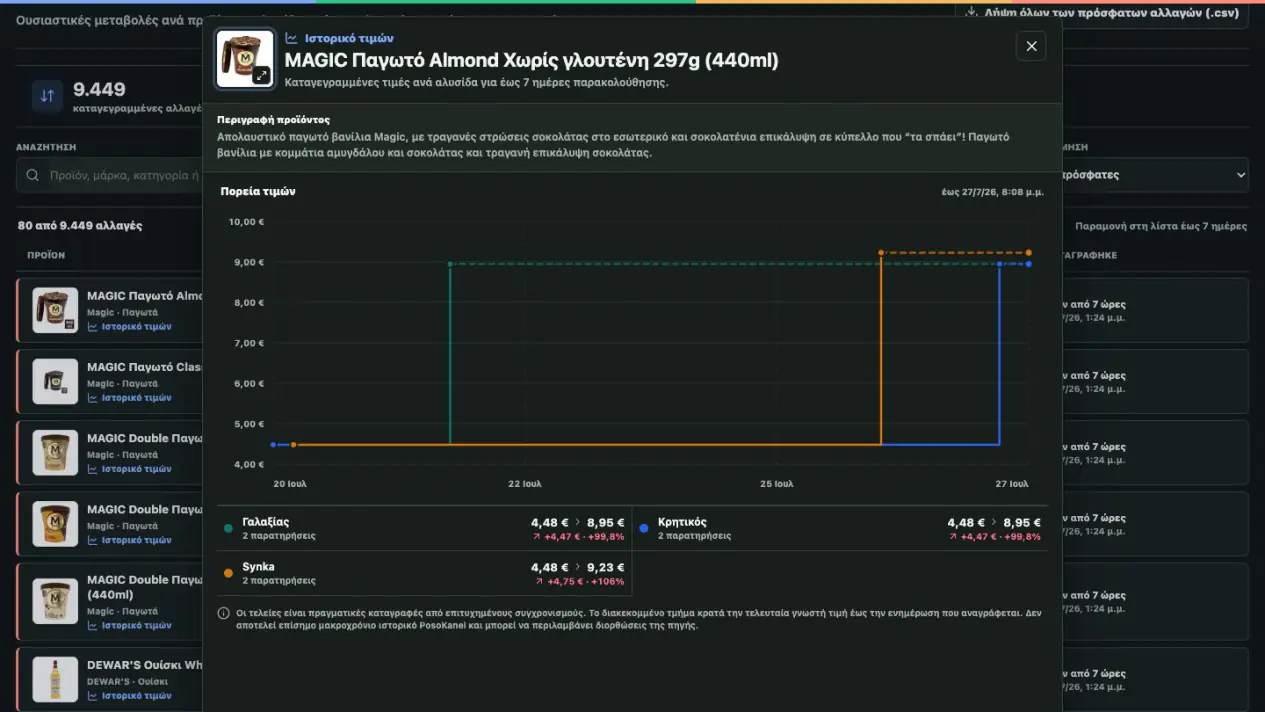
Task: Download all recent changes as .csv
Action: pyautogui.click(x=1102, y=13)
